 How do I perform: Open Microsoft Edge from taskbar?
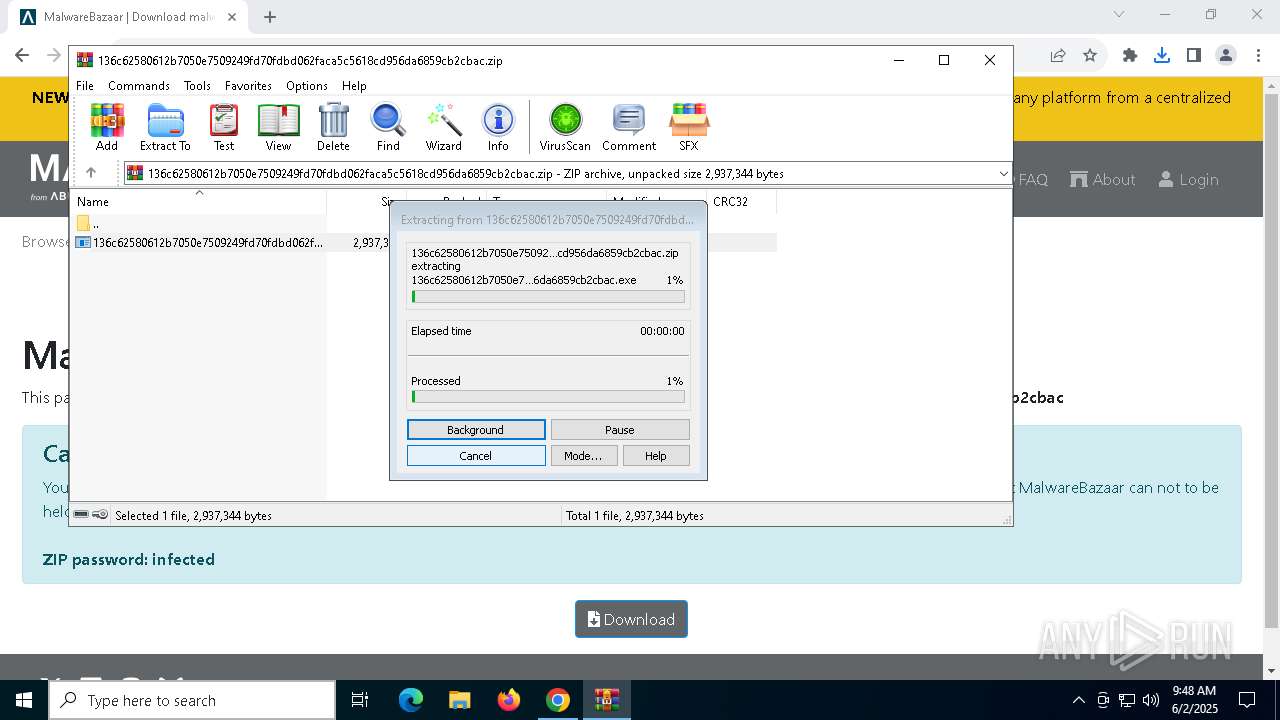pos(411,700)
